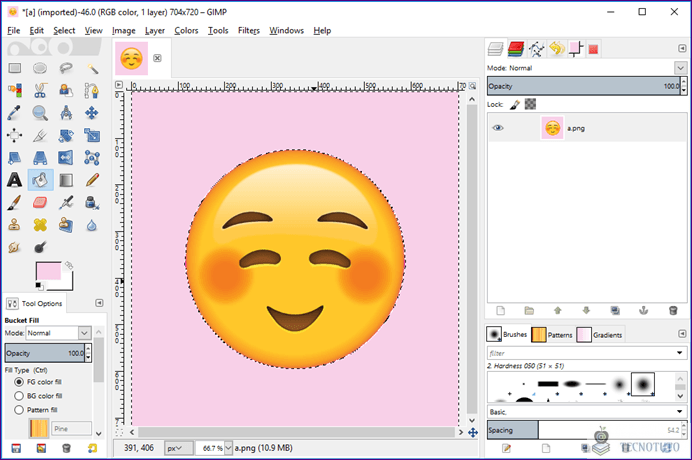
Task: Select the Text tool
Action: coord(15,180)
